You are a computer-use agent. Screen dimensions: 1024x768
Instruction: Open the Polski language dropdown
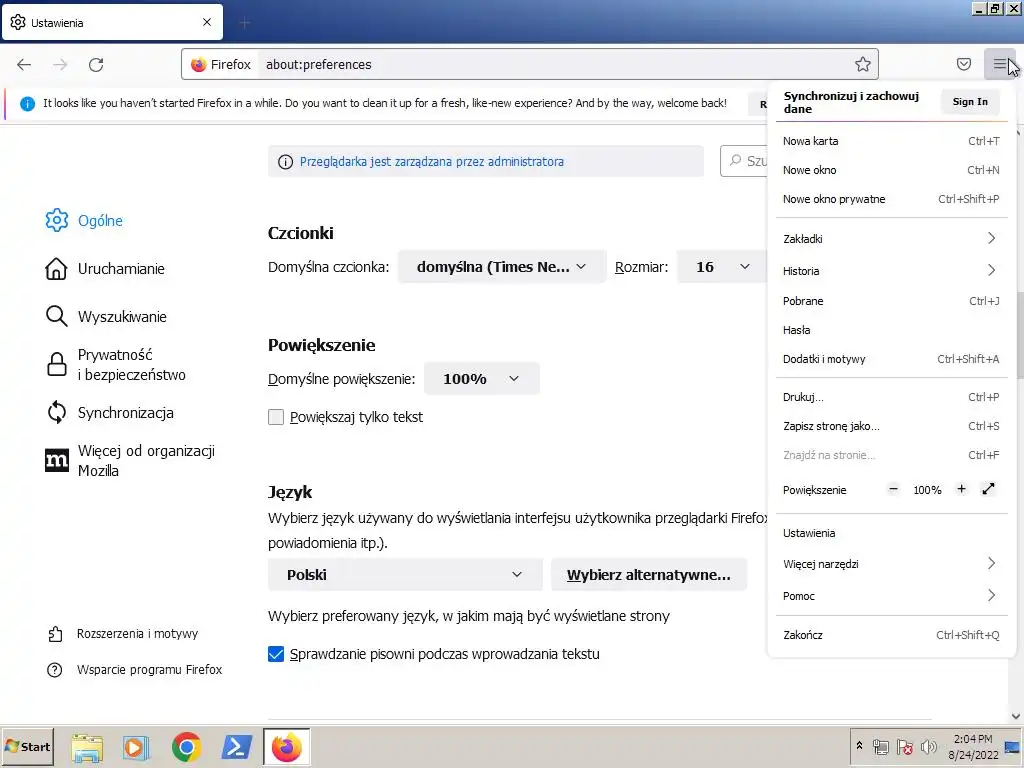tap(405, 575)
